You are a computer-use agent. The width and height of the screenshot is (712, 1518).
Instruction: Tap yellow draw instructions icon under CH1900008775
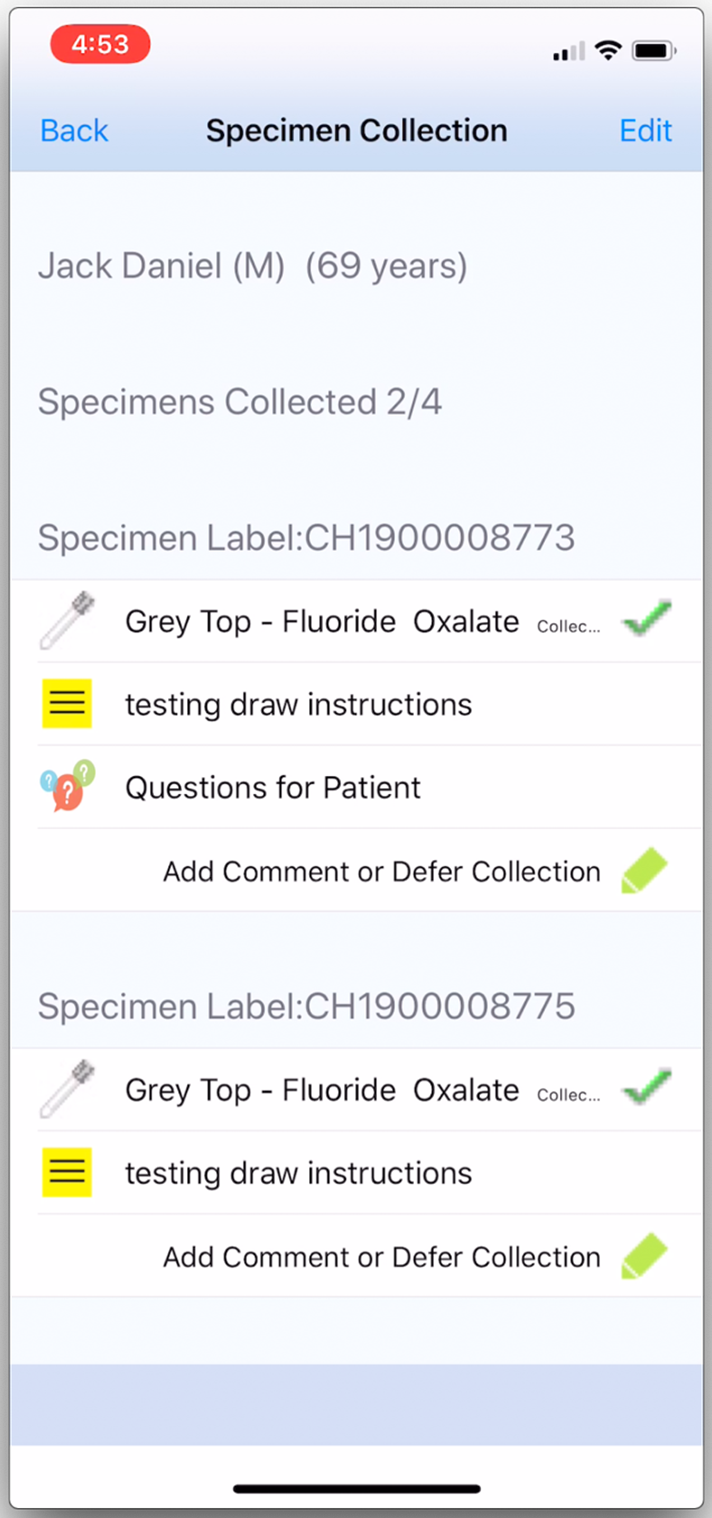67,1172
